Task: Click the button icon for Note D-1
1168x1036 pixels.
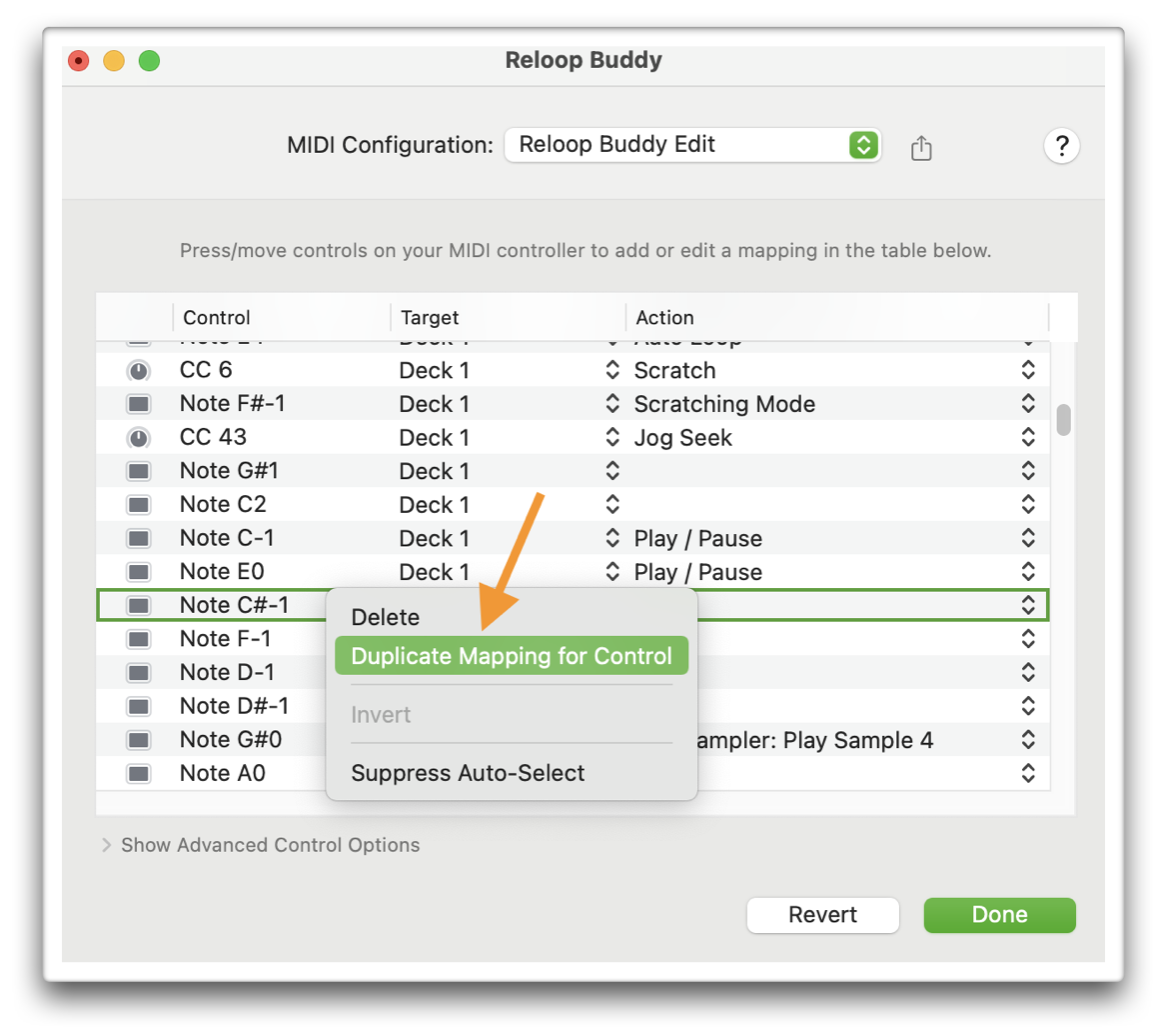Action: click(x=139, y=673)
